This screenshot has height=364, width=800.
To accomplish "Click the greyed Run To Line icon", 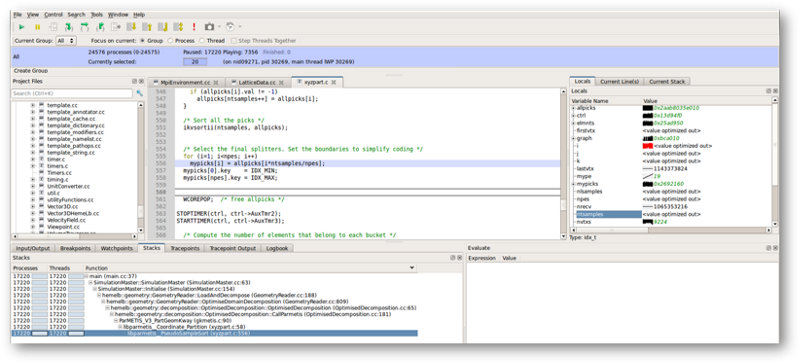I will 116,27.
